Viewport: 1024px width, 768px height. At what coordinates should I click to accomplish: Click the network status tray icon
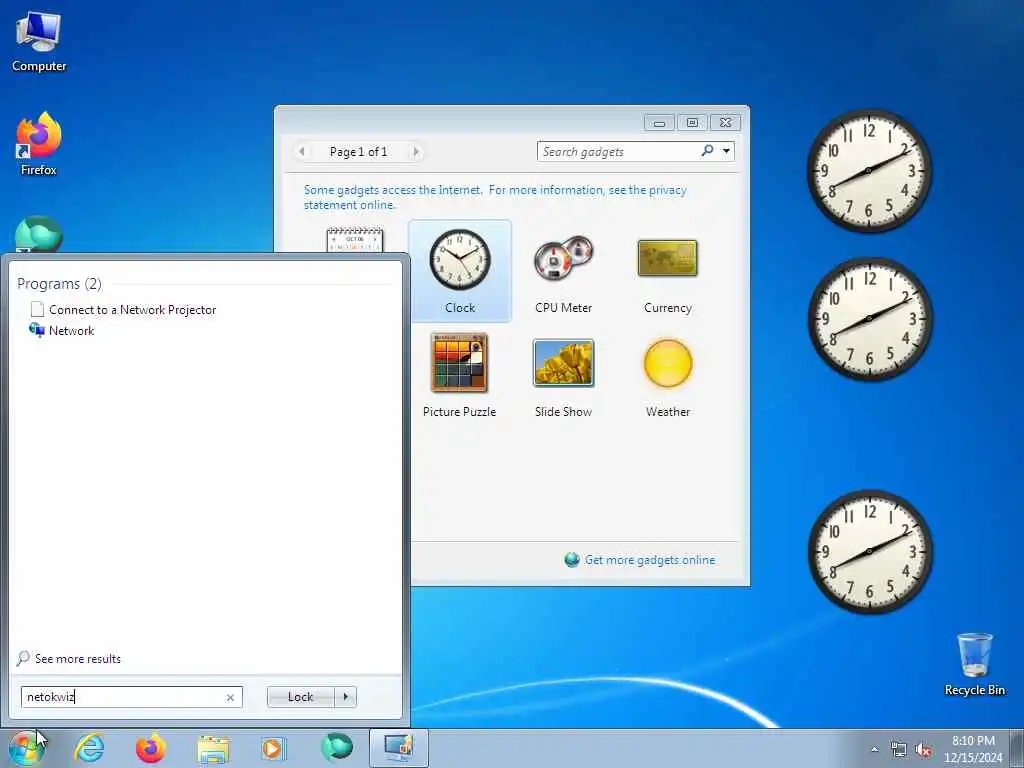[x=899, y=750]
